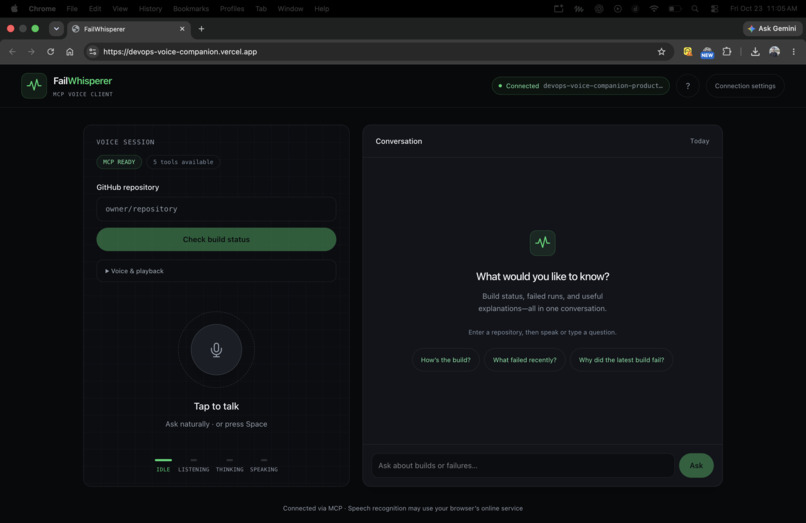Click the Tap to talk label
806x523 pixels.
[x=216, y=406]
